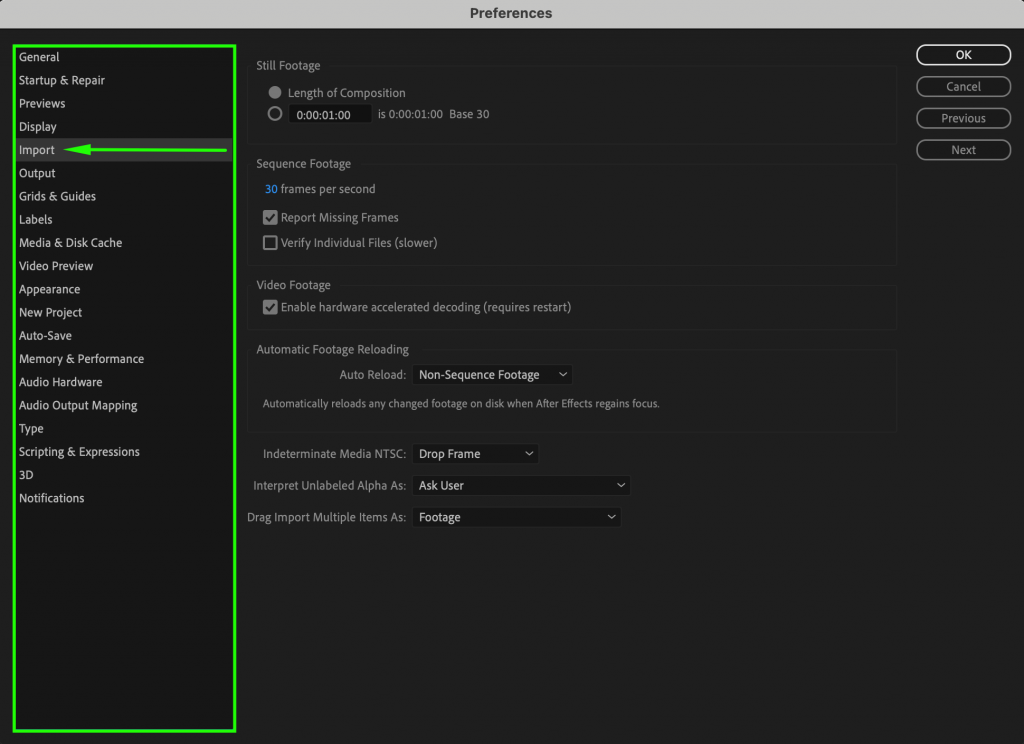Click the still footage duration field
This screenshot has height=744, width=1024.
(330, 114)
